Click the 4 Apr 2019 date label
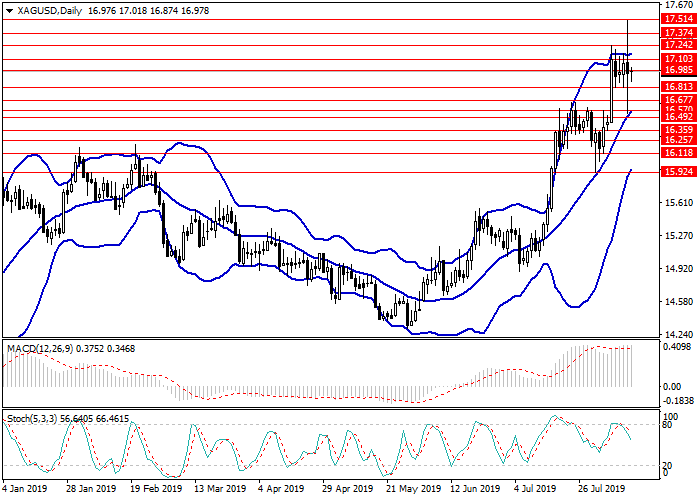Screen dimensions: 700x500 click(x=279, y=489)
